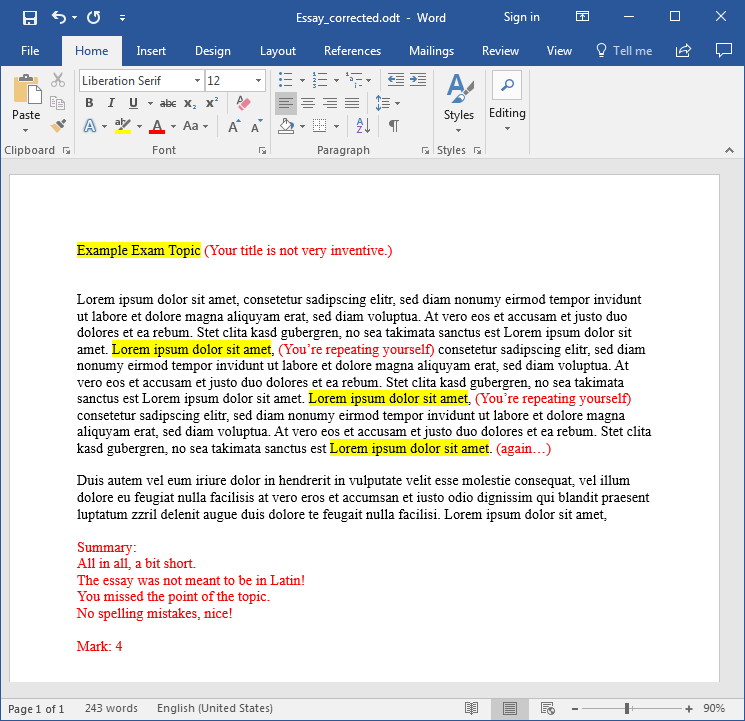745x721 pixels.
Task: Open the References tab
Action: click(352, 51)
